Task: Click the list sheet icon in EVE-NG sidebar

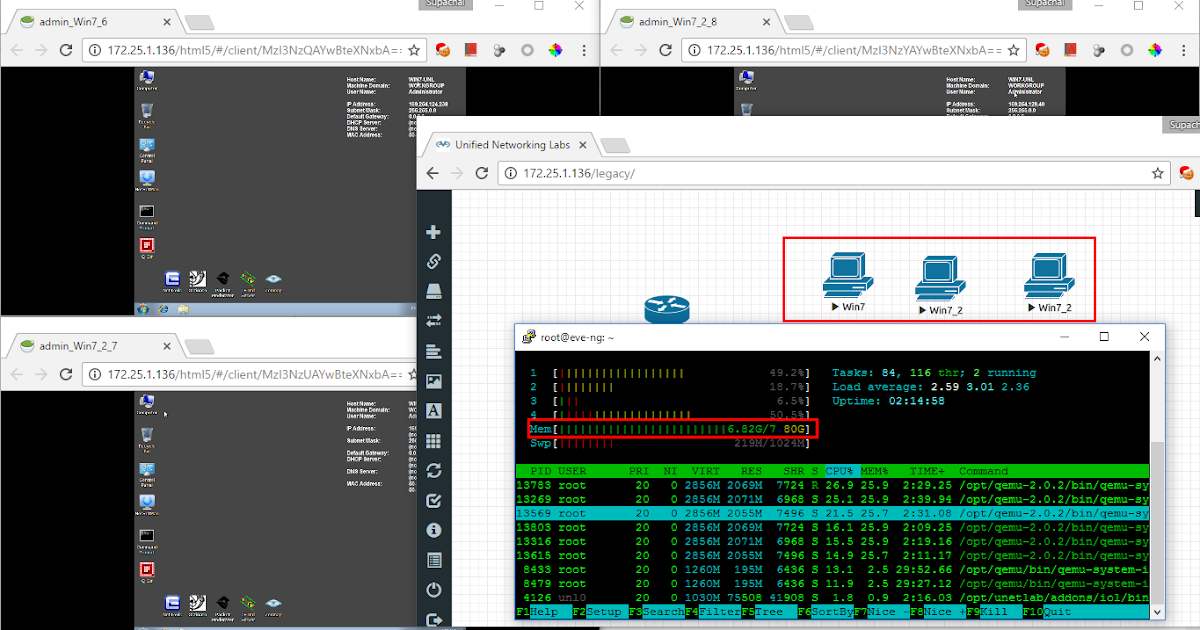Action: [434, 560]
